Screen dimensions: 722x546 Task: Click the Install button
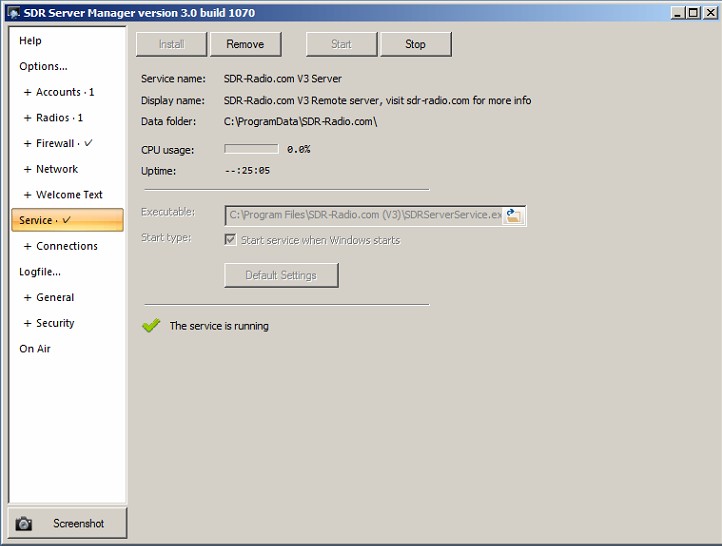[x=171, y=44]
